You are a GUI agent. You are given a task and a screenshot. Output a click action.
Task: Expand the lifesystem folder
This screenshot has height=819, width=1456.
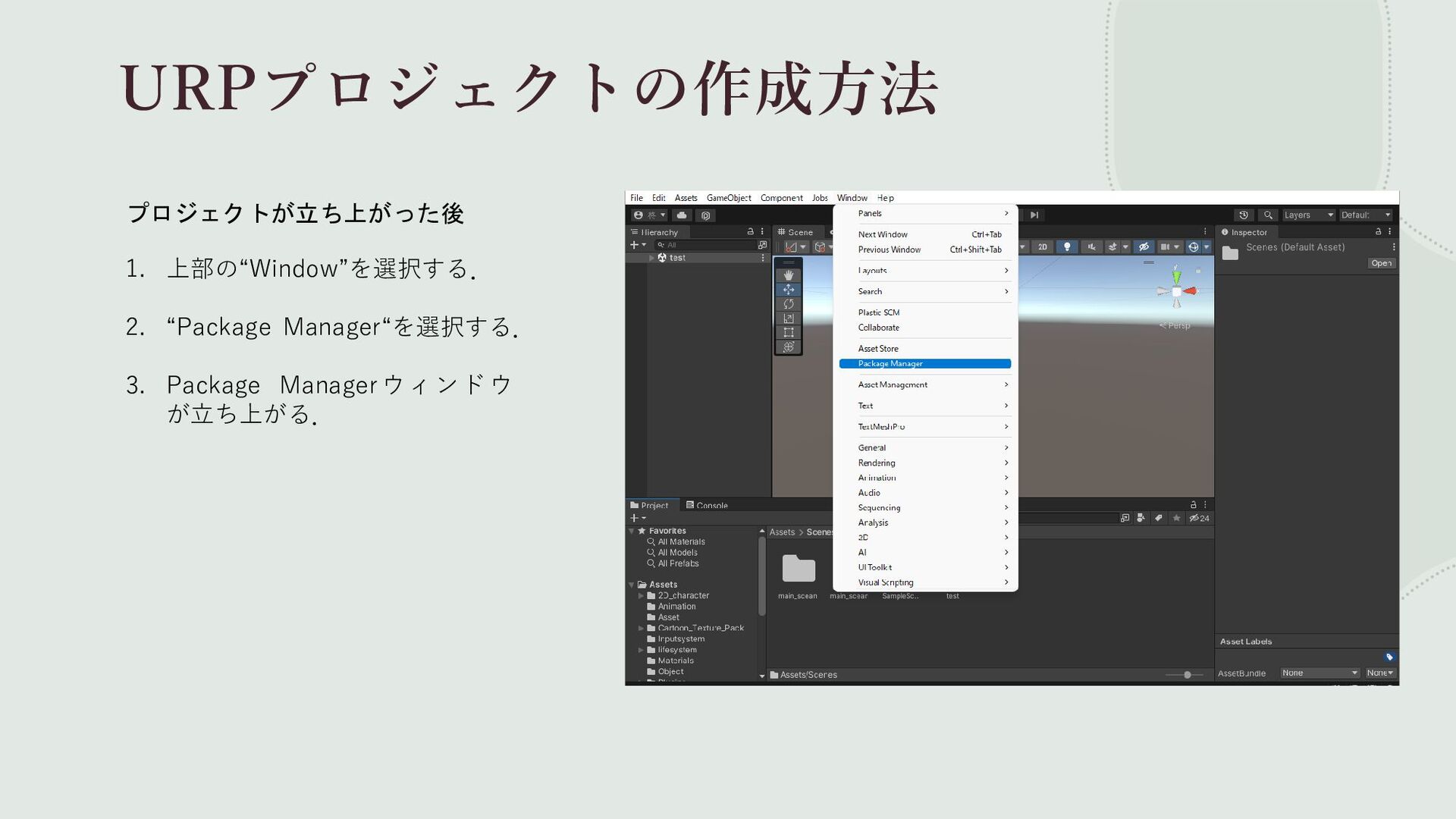(x=641, y=650)
